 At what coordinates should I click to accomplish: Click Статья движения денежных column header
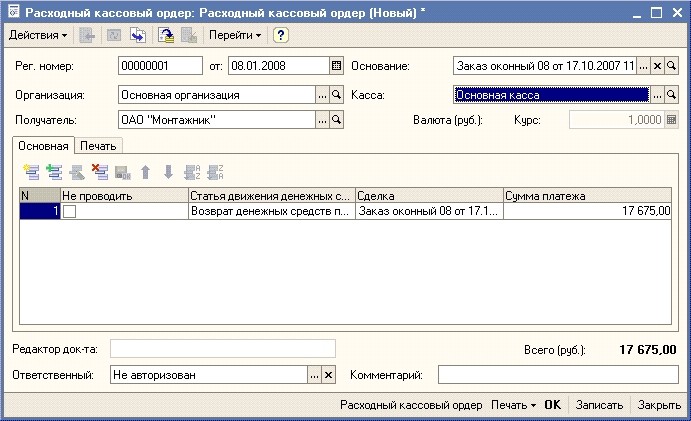[x=272, y=196]
